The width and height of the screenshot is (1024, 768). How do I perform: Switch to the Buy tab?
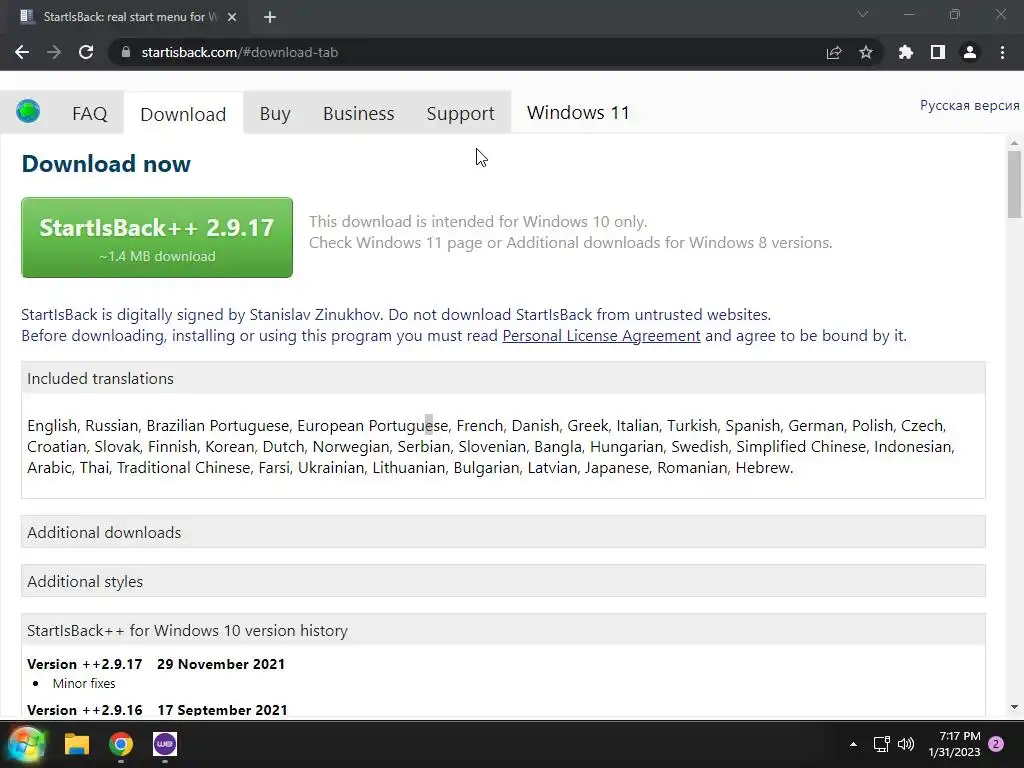coord(275,113)
